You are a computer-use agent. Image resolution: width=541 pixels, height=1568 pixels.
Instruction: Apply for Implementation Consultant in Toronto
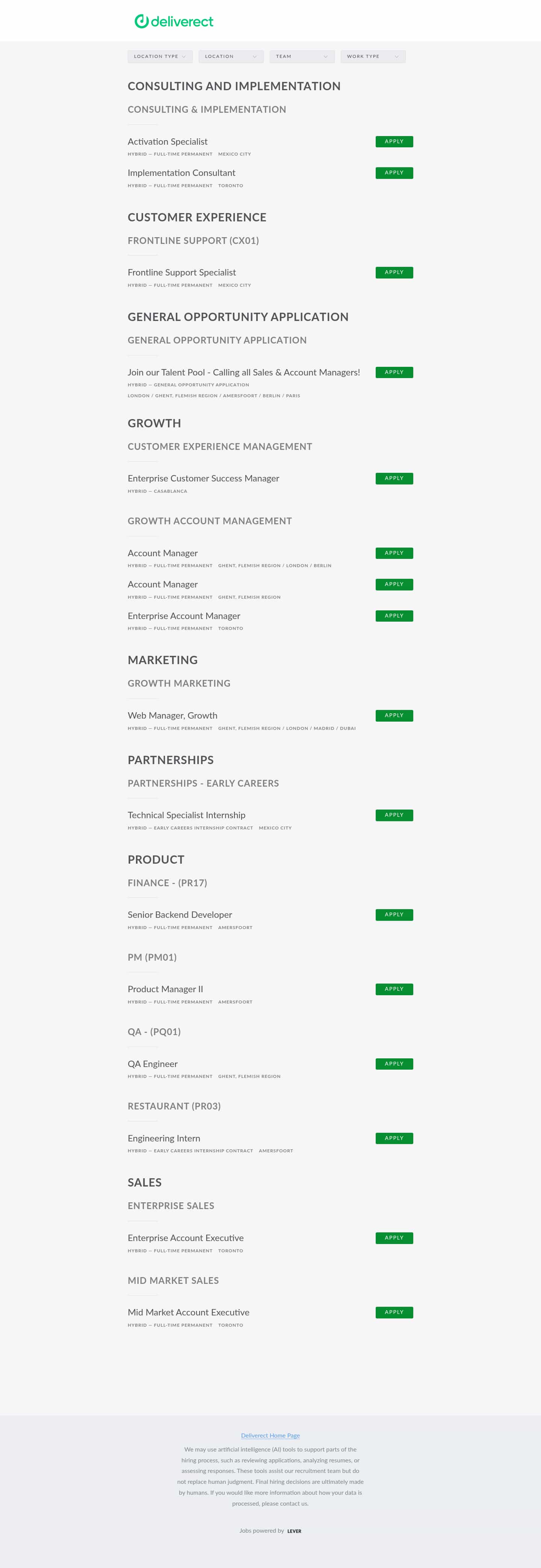(x=394, y=172)
